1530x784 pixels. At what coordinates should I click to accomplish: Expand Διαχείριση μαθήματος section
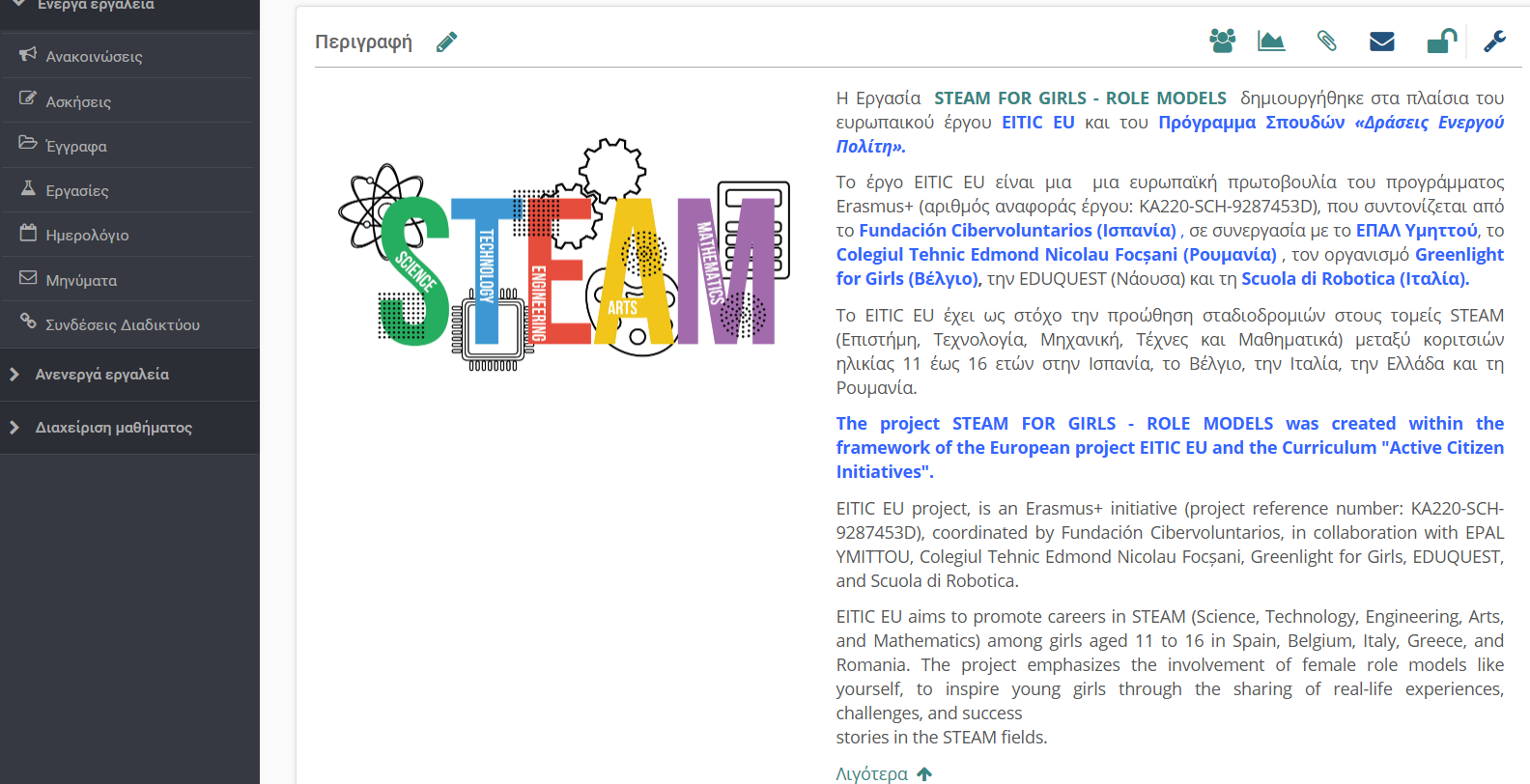[129, 428]
